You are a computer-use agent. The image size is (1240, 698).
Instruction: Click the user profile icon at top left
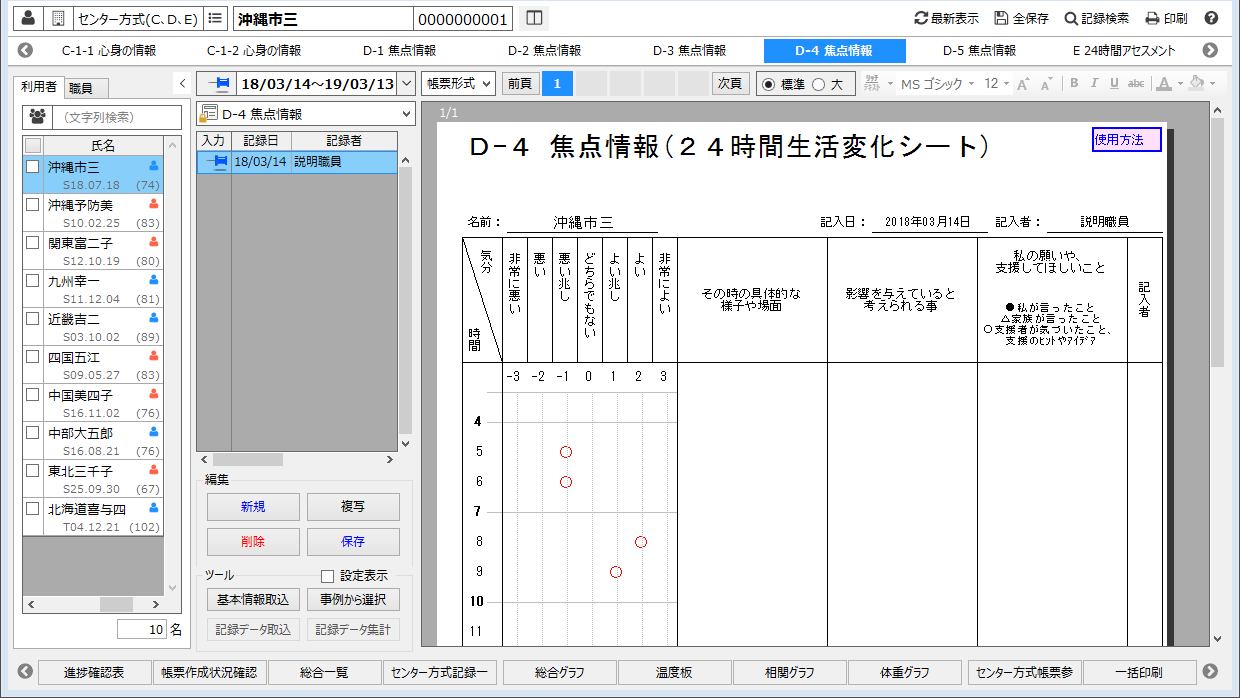28,18
